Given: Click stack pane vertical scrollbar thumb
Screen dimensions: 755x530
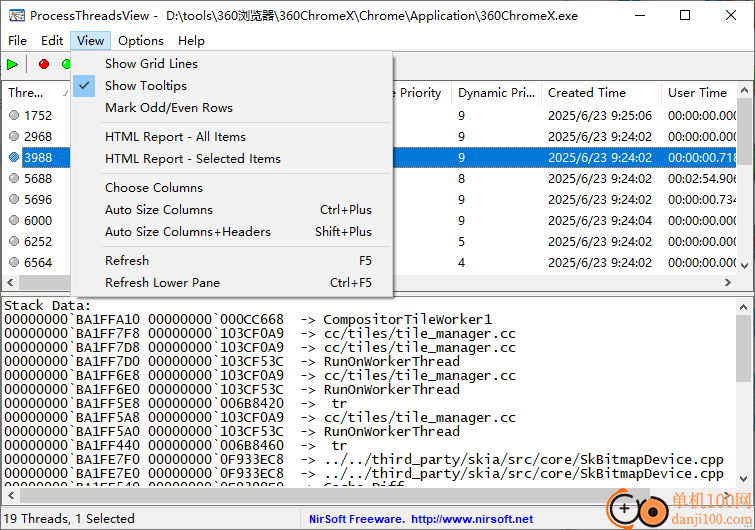Looking at the screenshot, I should 743,349.
